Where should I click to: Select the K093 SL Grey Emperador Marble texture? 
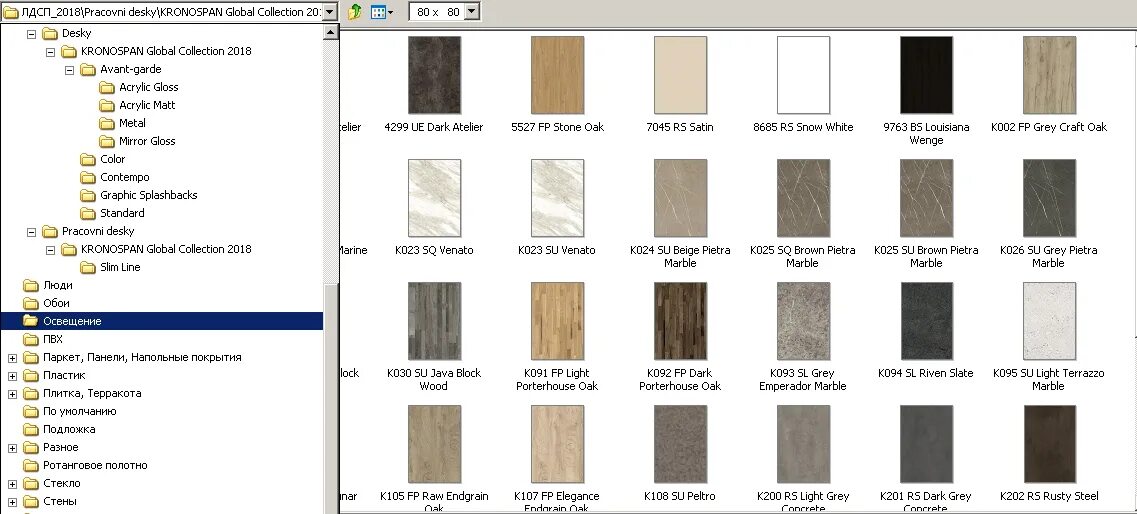tap(803, 322)
